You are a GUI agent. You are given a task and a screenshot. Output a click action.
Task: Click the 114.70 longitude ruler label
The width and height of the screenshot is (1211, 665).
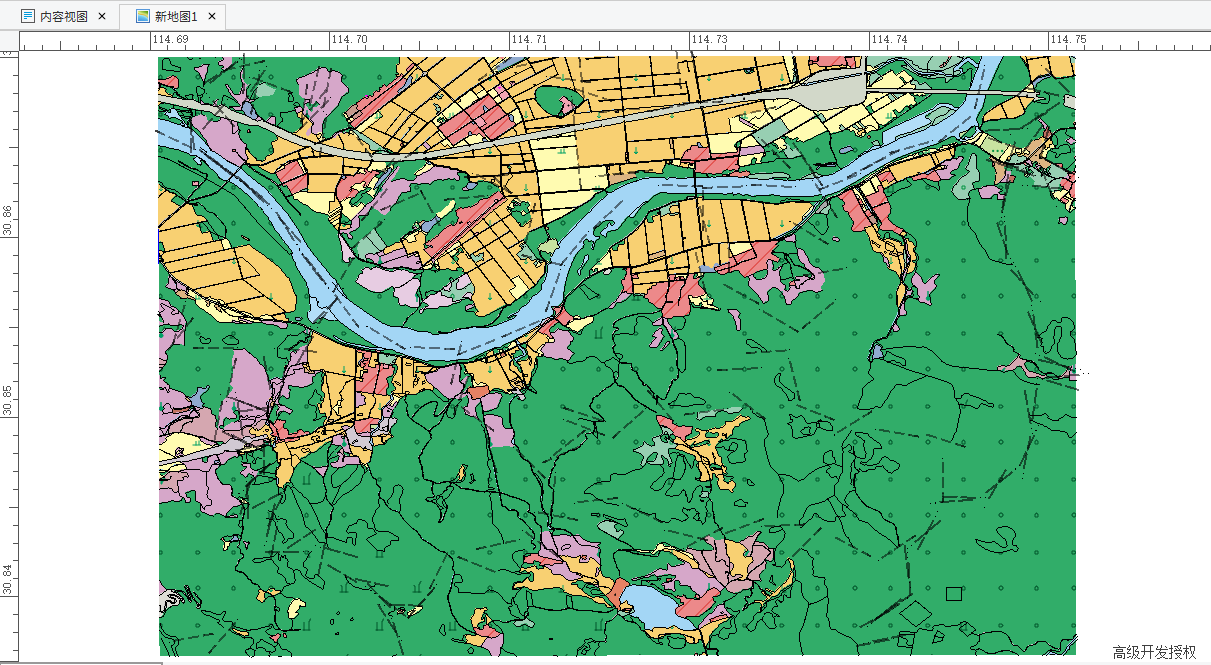point(350,40)
